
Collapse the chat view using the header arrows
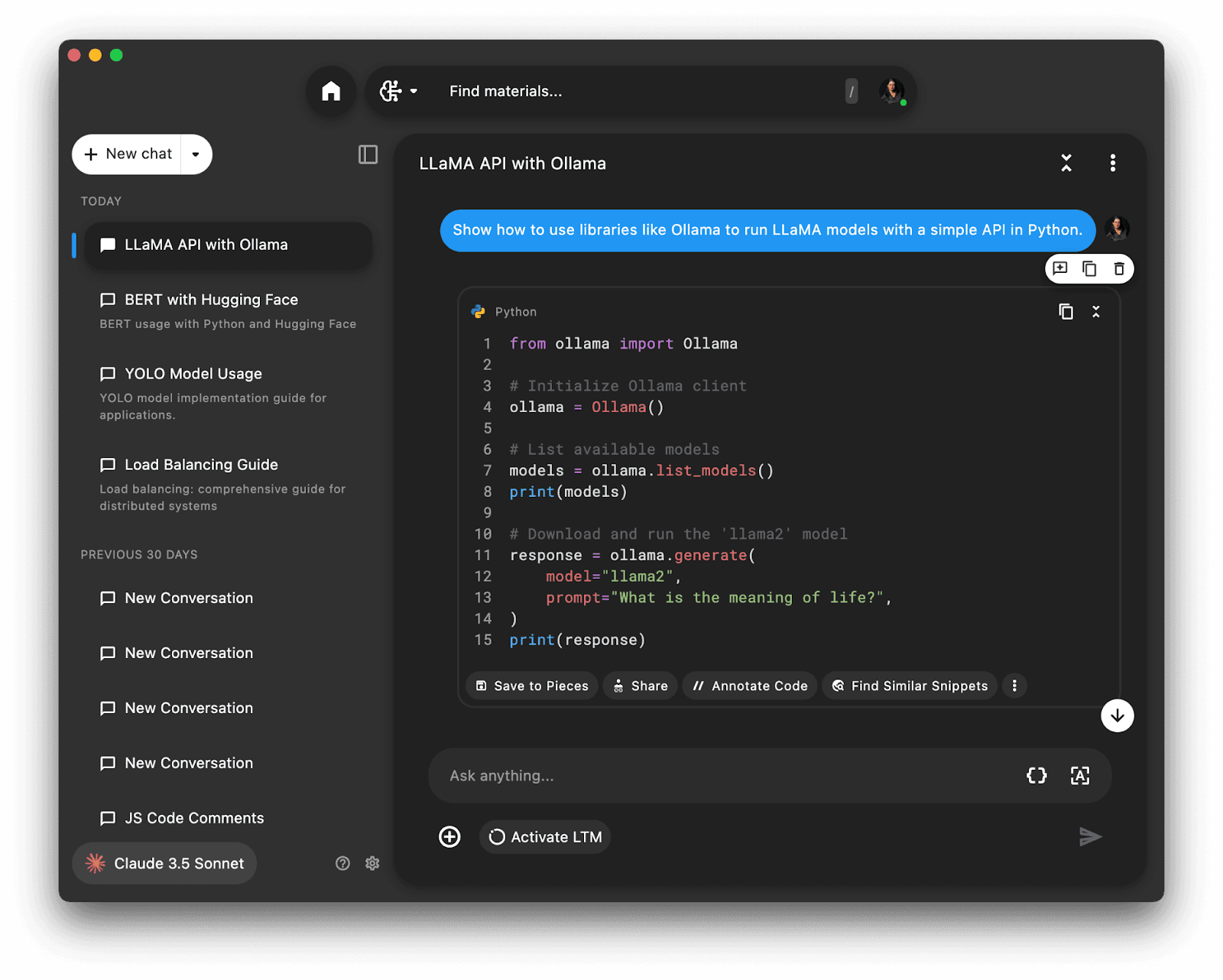pyautogui.click(x=1066, y=163)
